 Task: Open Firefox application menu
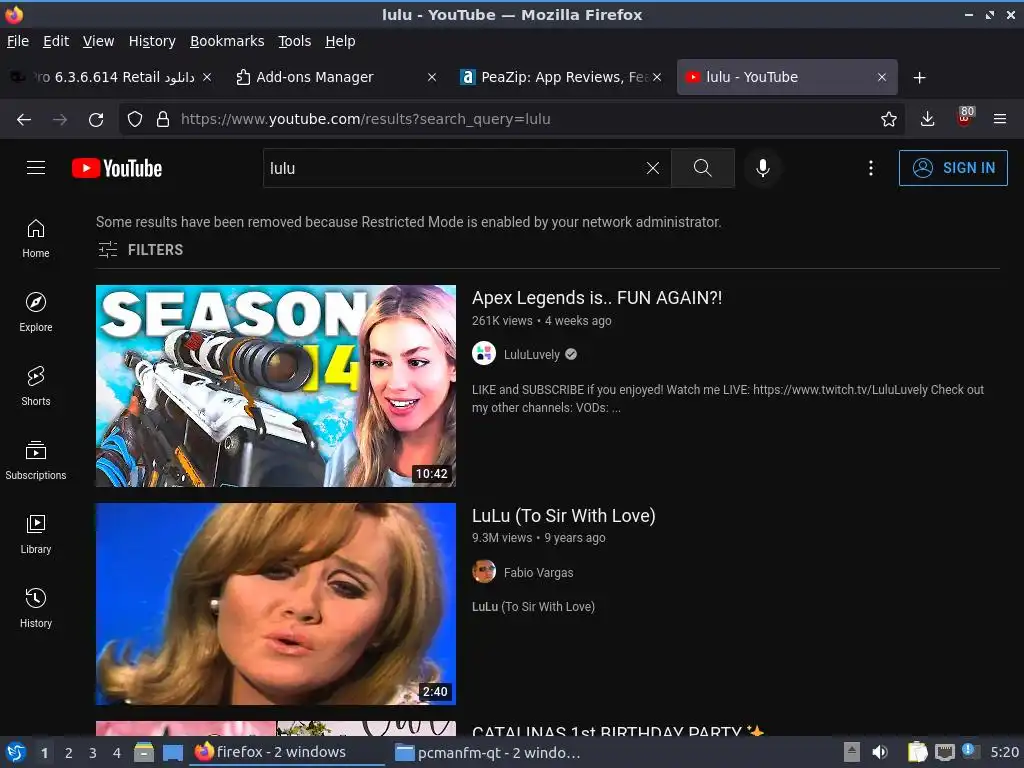(999, 120)
